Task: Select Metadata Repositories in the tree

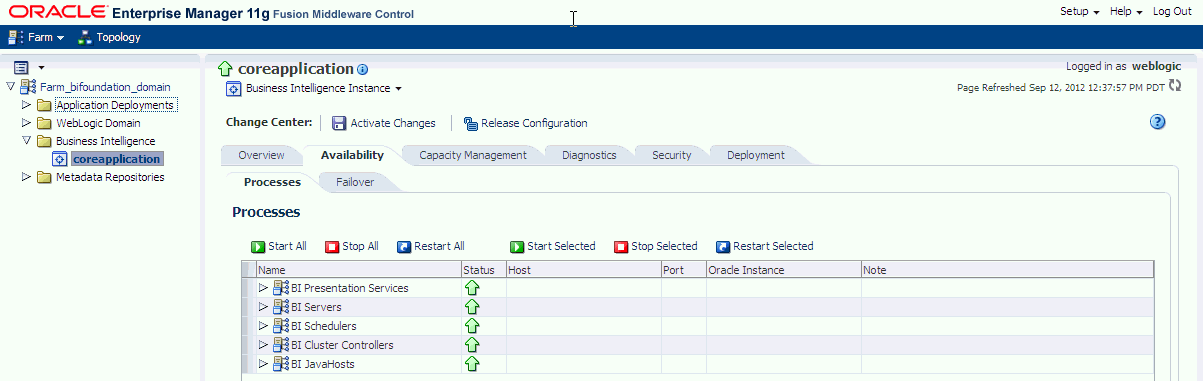Action: [110, 177]
